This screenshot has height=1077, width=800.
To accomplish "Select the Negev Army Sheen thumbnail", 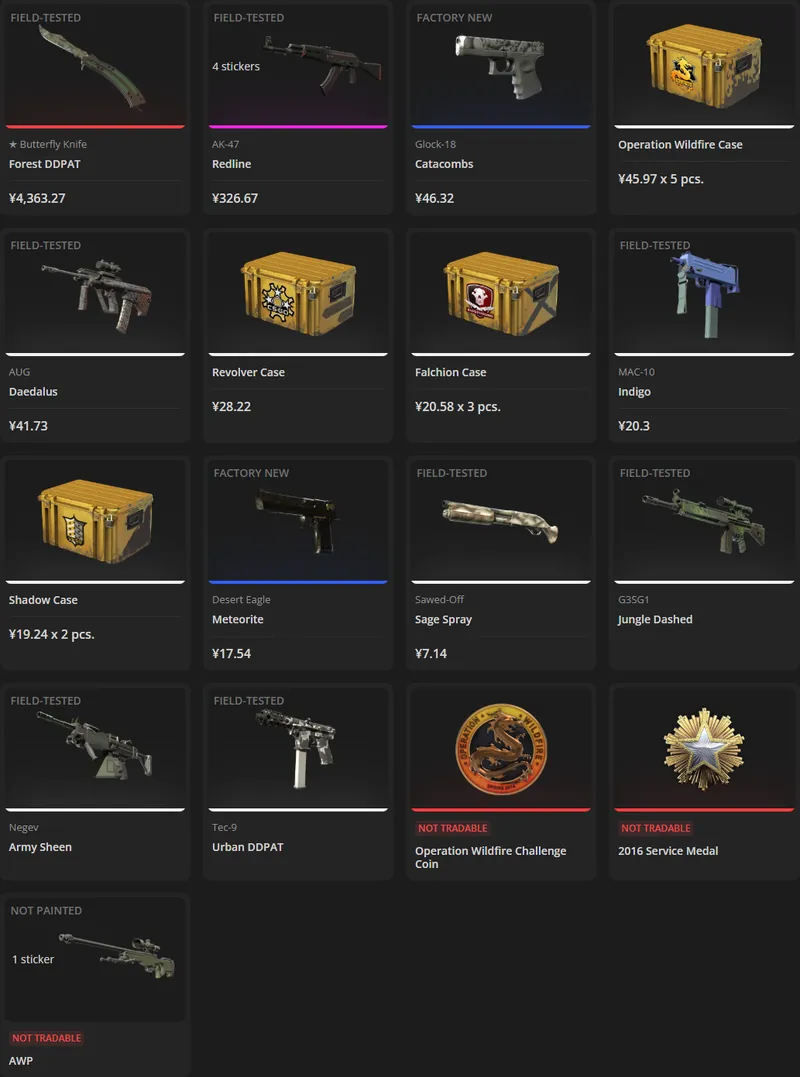I will tap(94, 745).
